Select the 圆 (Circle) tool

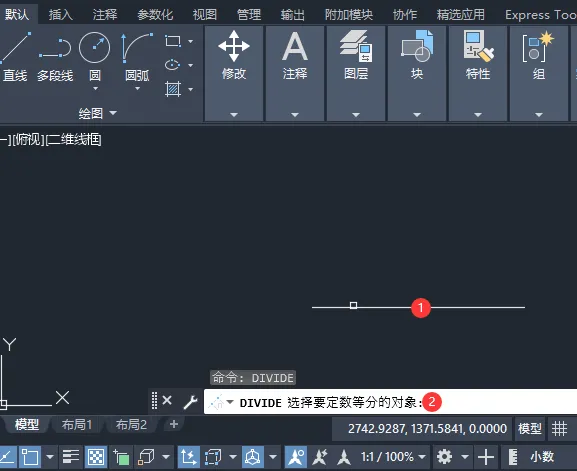coord(95,56)
